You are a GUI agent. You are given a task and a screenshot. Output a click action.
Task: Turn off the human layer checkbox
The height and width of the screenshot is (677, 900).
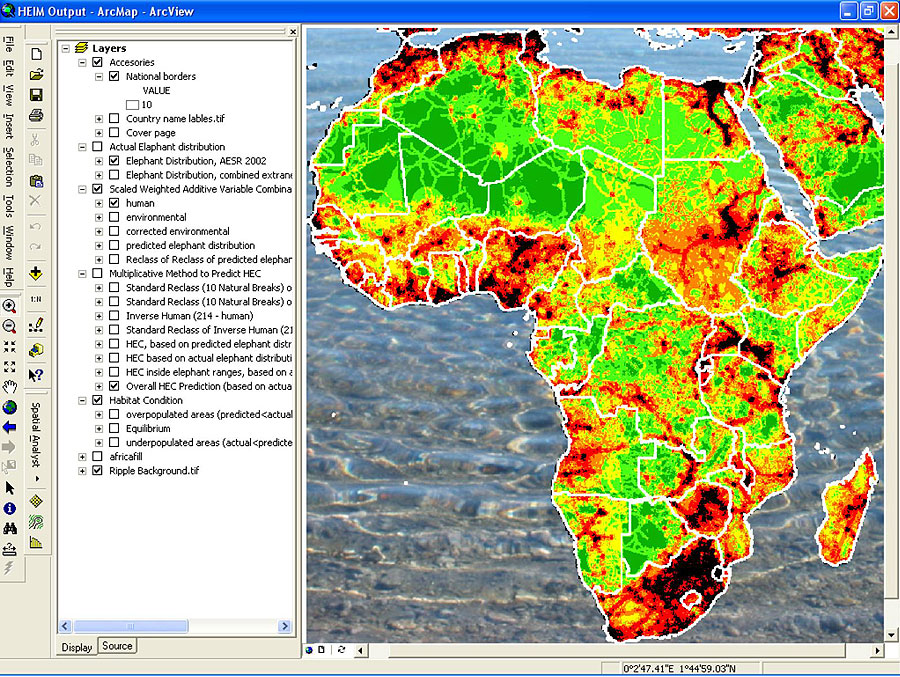click(114, 203)
